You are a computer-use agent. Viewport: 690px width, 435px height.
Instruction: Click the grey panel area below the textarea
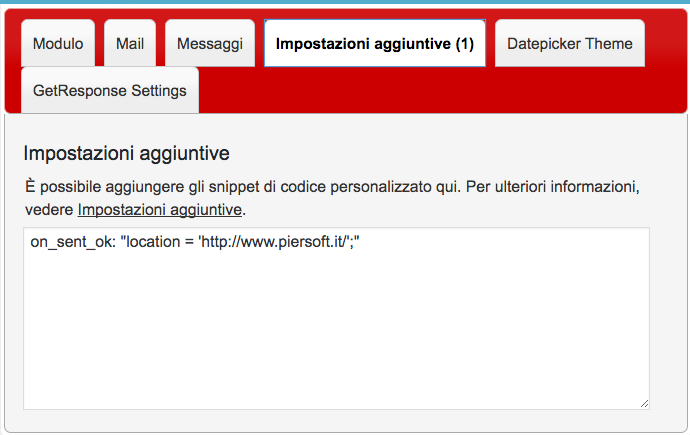[x=336, y=420]
